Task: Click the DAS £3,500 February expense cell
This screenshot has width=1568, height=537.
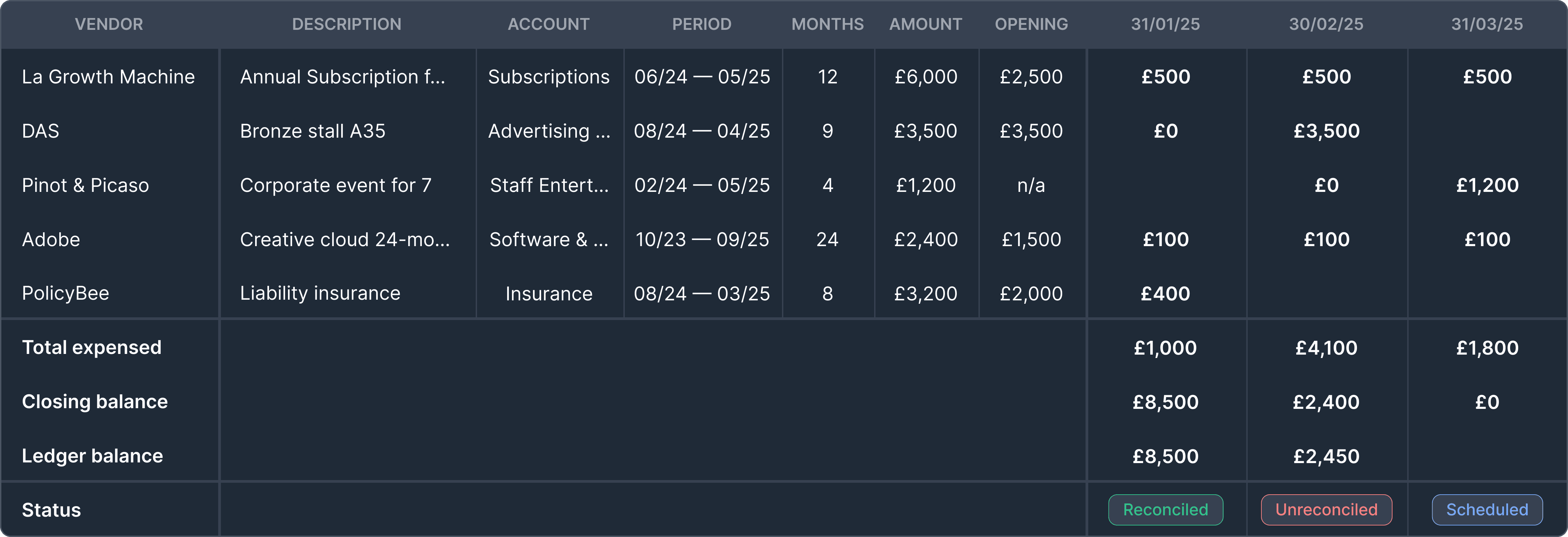Action: click(x=1326, y=131)
